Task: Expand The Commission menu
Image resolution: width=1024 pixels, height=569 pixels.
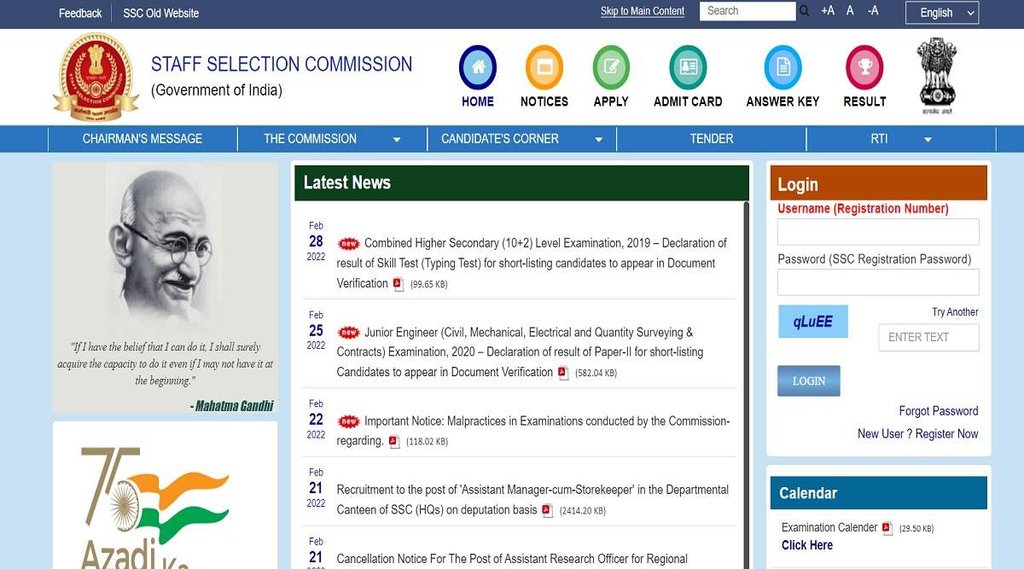Action: click(x=331, y=139)
